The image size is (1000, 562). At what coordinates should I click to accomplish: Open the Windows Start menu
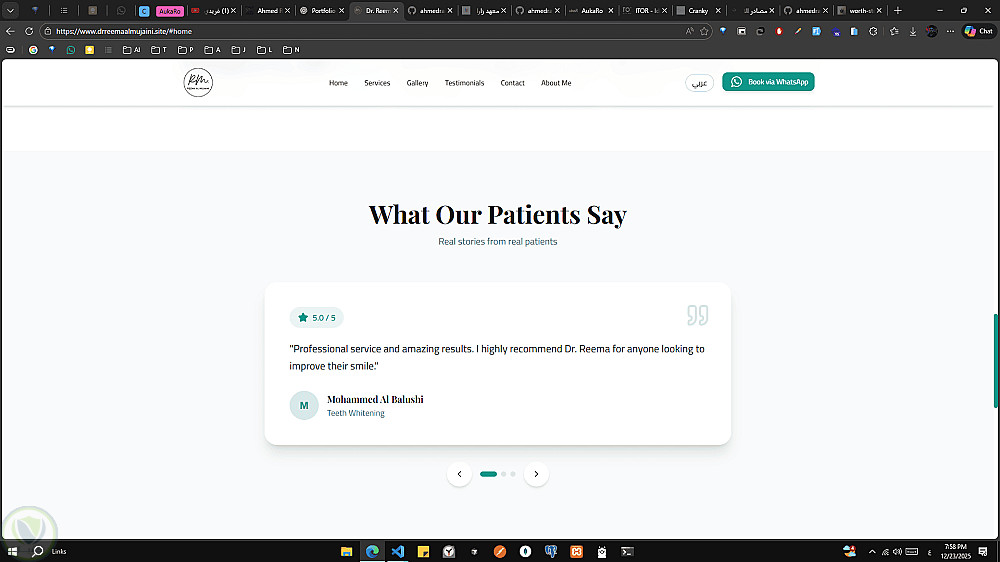click(x=12, y=552)
